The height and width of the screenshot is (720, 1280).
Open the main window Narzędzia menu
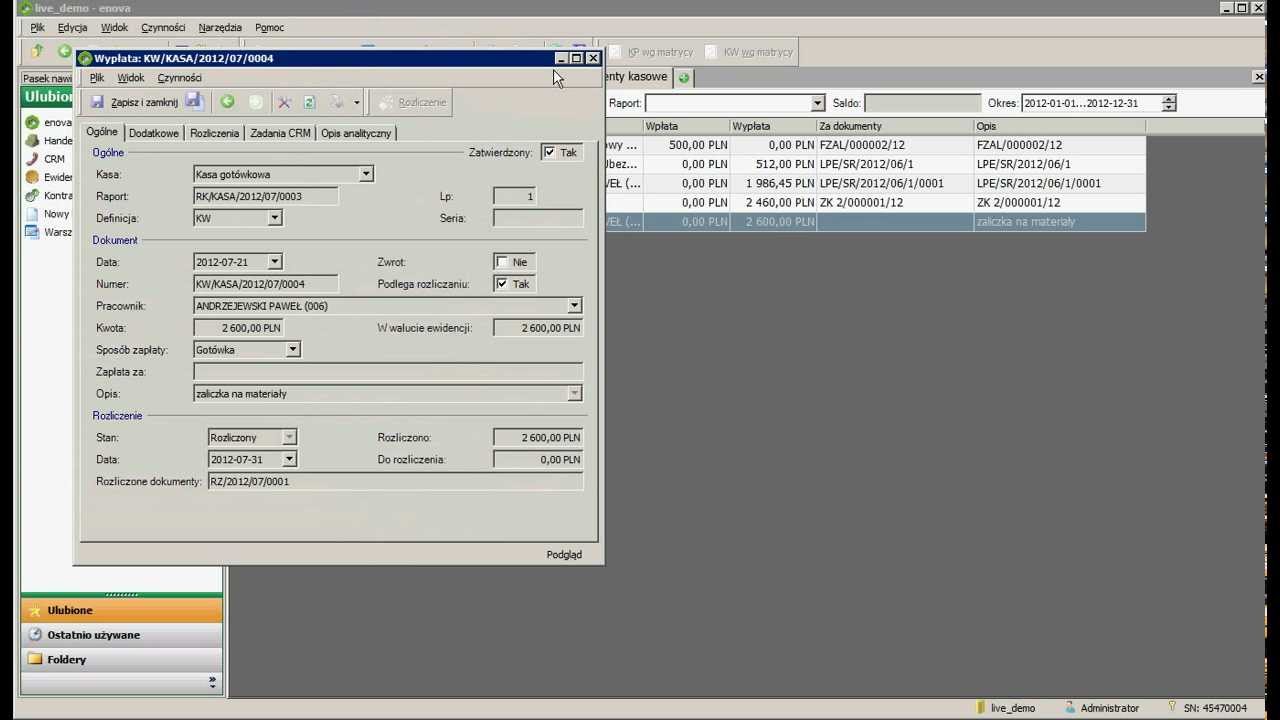(x=220, y=28)
